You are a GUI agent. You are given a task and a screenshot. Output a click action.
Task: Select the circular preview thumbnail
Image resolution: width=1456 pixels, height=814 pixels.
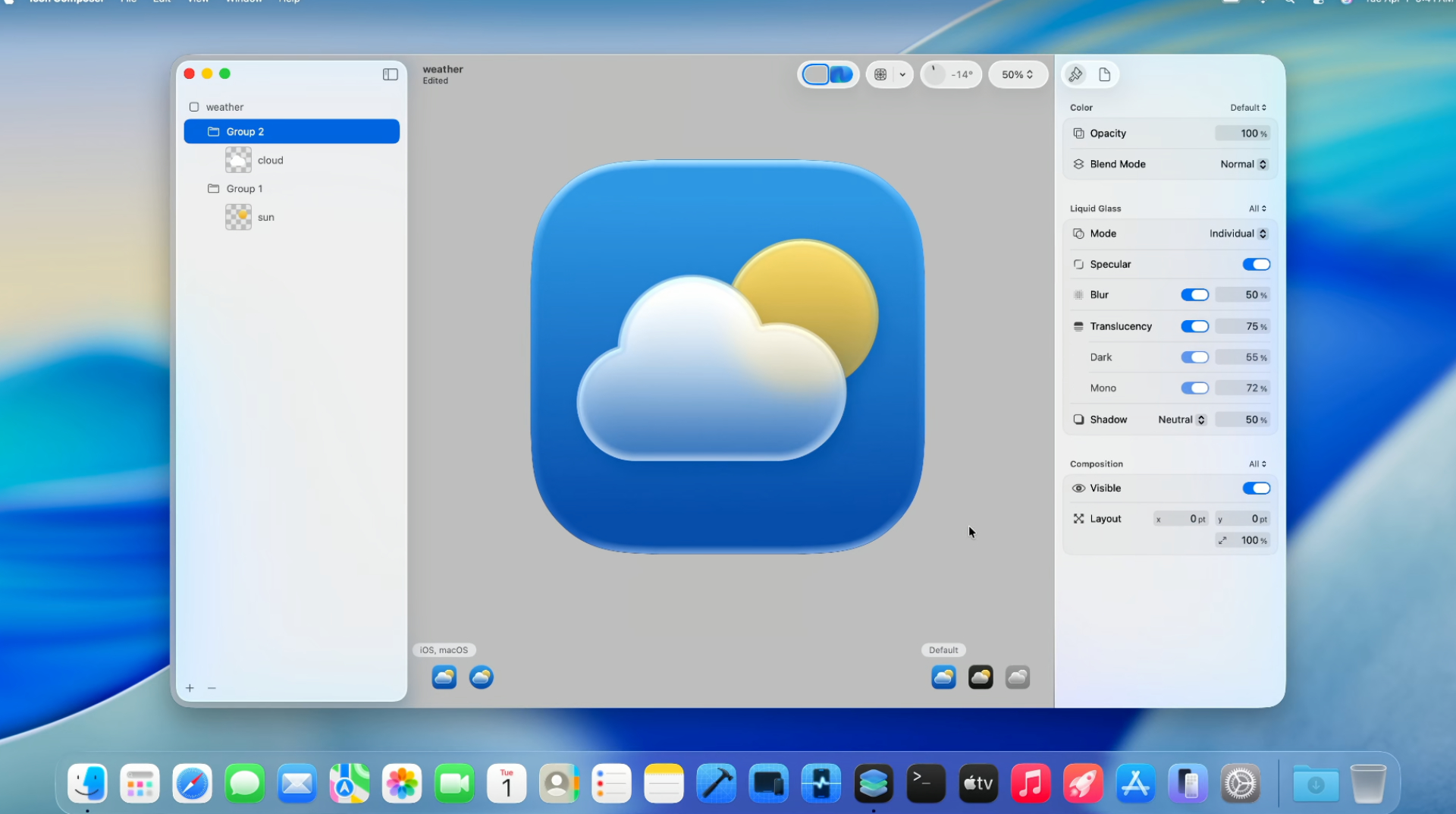coord(482,677)
